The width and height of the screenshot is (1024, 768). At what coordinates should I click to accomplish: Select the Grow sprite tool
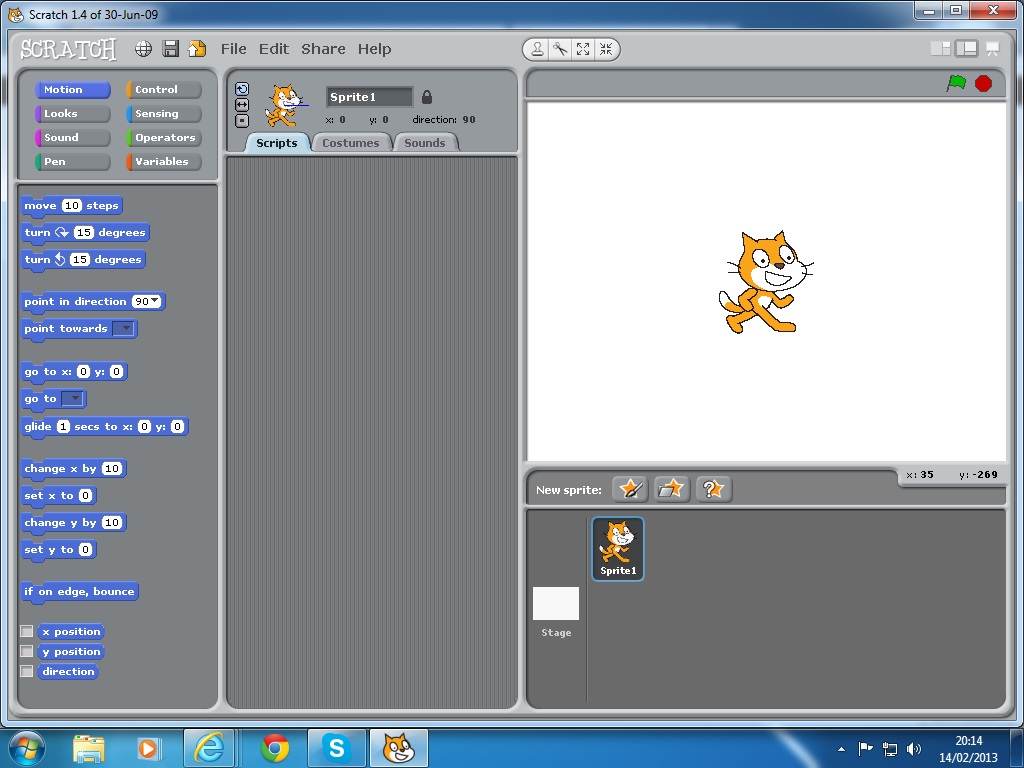coord(585,48)
